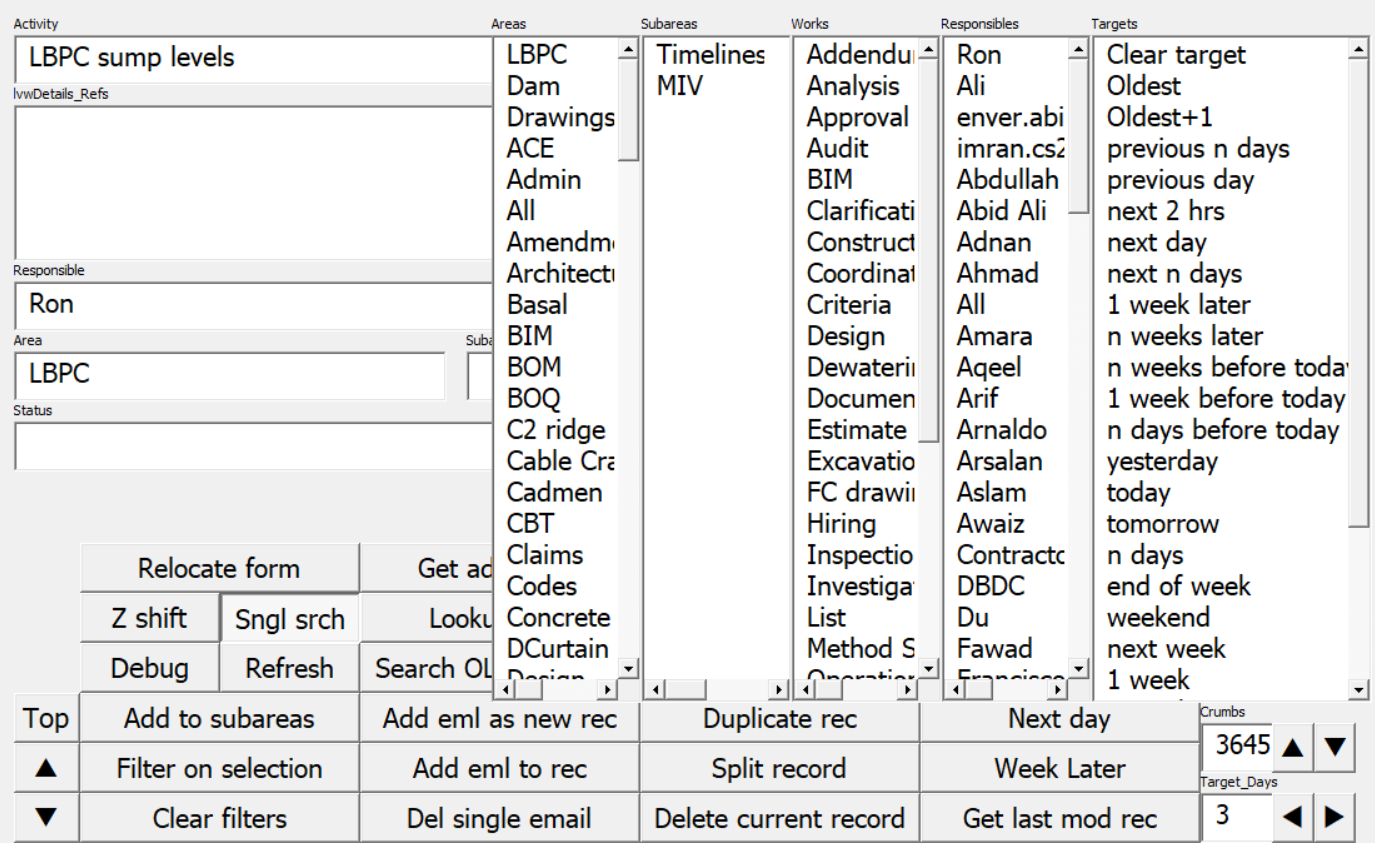Choose 'MIV' in the Subareas list
This screenshot has width=1375, height=843.
pyautogui.click(x=679, y=87)
